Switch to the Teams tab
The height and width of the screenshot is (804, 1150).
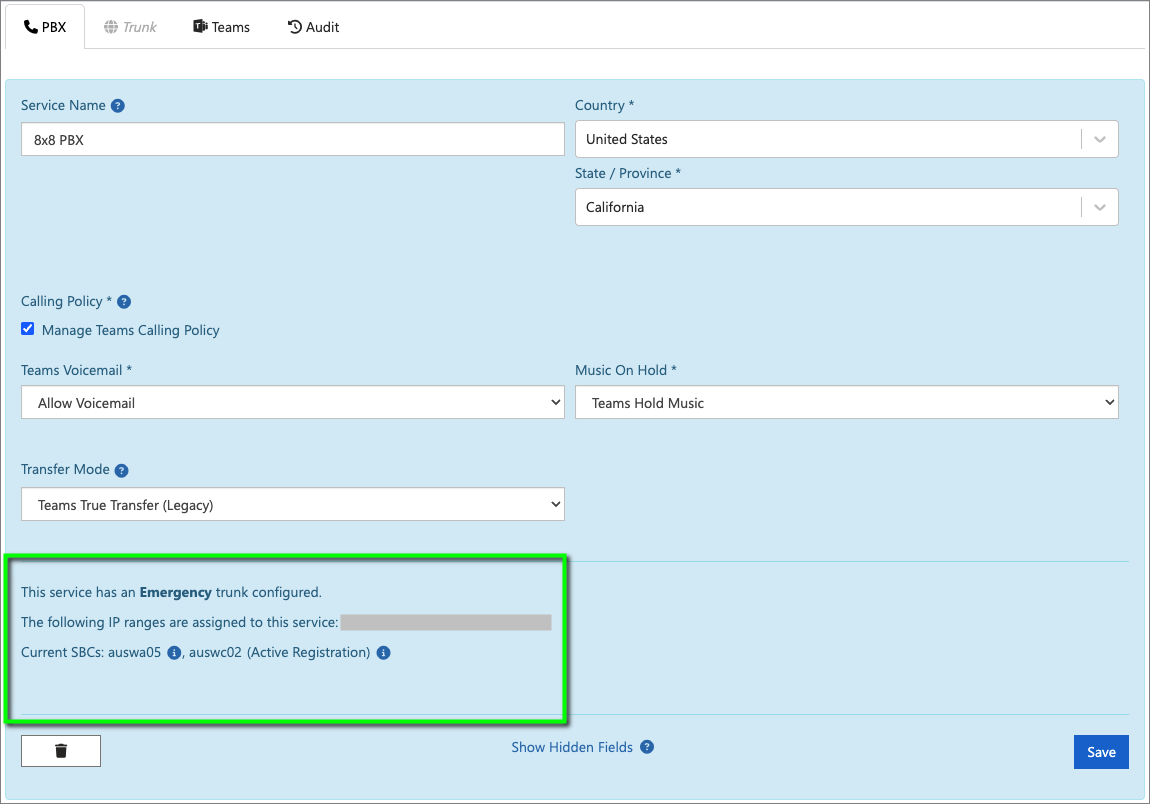tap(221, 27)
